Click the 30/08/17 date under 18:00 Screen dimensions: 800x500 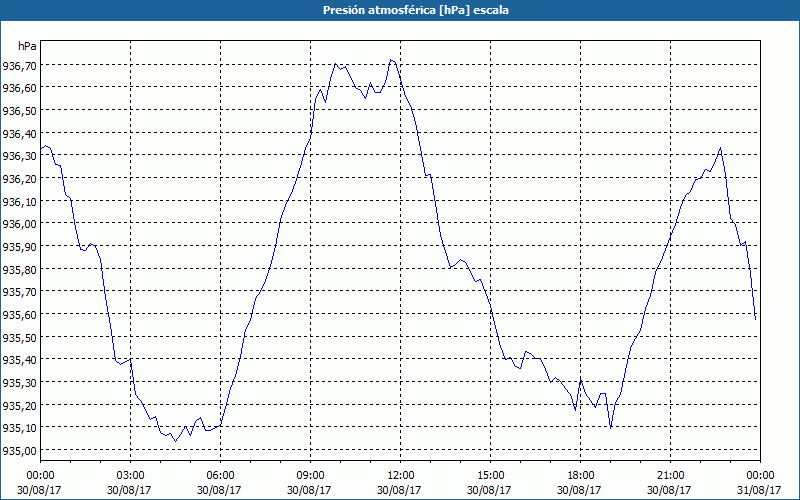580,490
